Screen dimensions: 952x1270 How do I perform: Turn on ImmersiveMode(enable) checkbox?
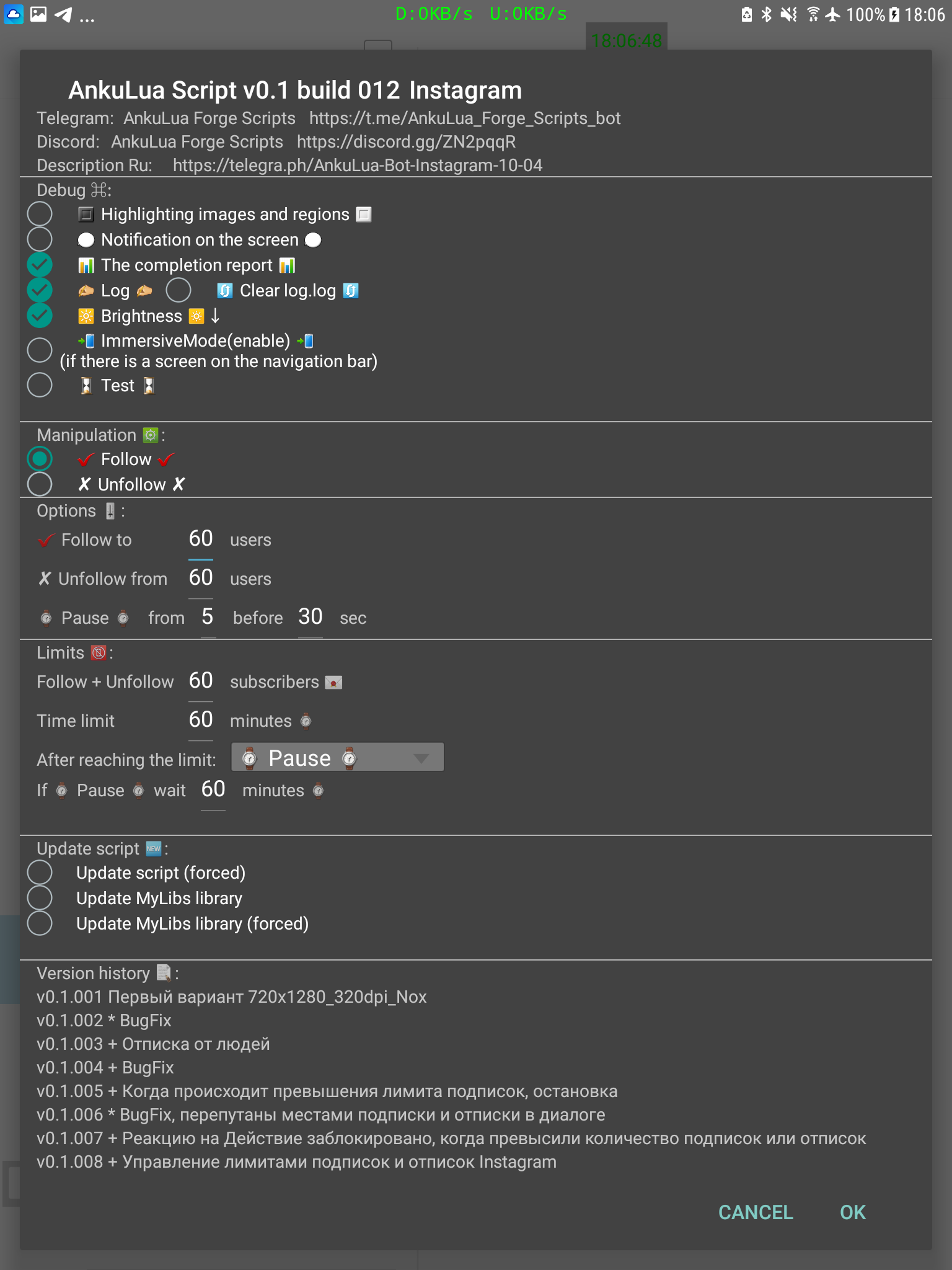point(40,350)
